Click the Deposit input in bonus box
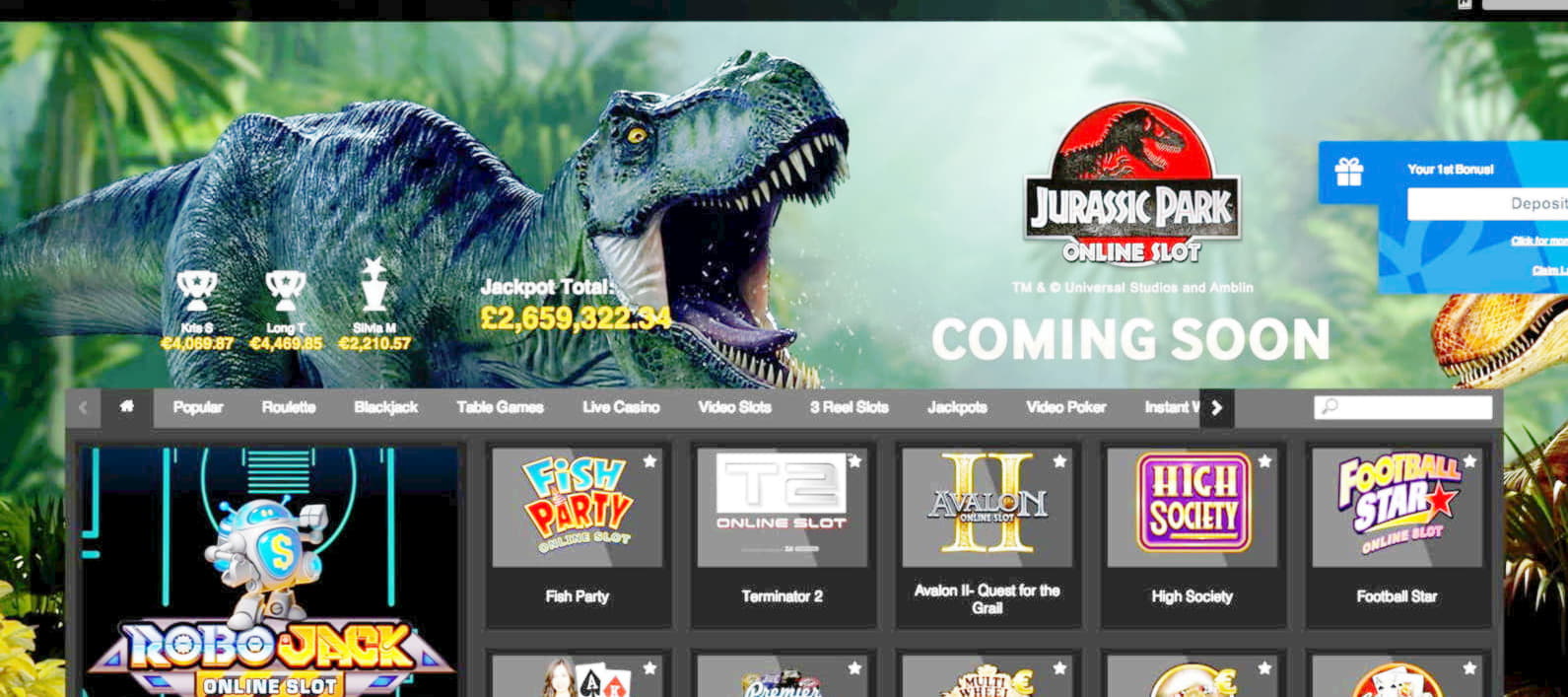The image size is (1568, 697). [x=1488, y=204]
